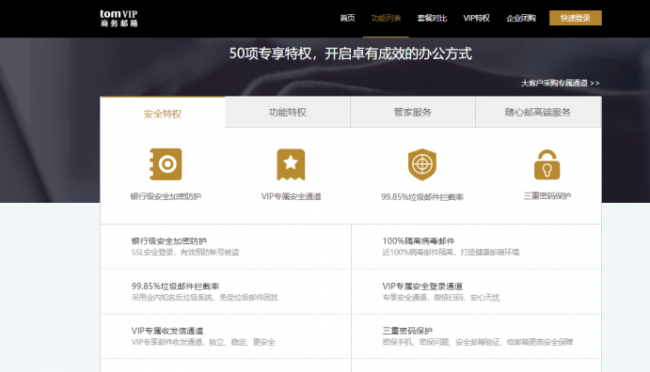Image resolution: width=650 pixels, height=372 pixels.
Task: Click the 银行级安全加密防护 label under safe icon
Action: click(x=166, y=196)
